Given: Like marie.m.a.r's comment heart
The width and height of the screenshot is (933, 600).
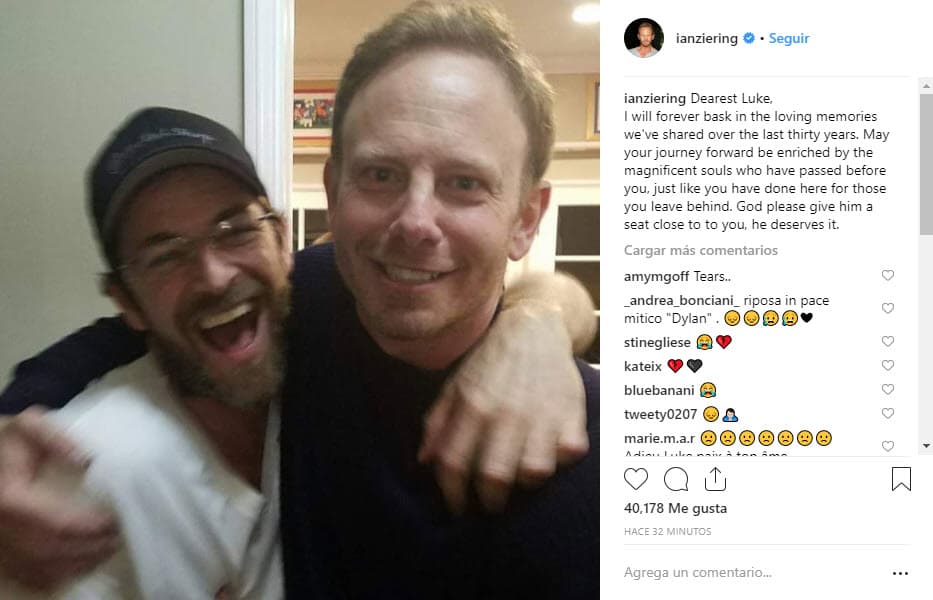Looking at the screenshot, I should 888,442.
